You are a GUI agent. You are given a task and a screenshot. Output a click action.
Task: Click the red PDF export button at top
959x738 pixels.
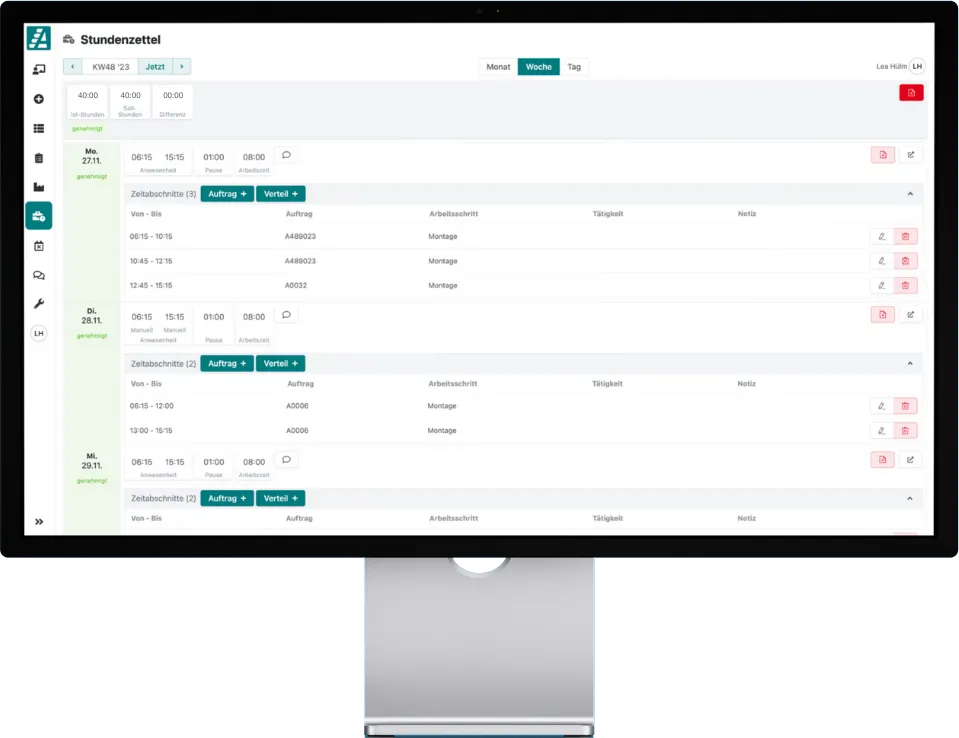pyautogui.click(x=911, y=93)
